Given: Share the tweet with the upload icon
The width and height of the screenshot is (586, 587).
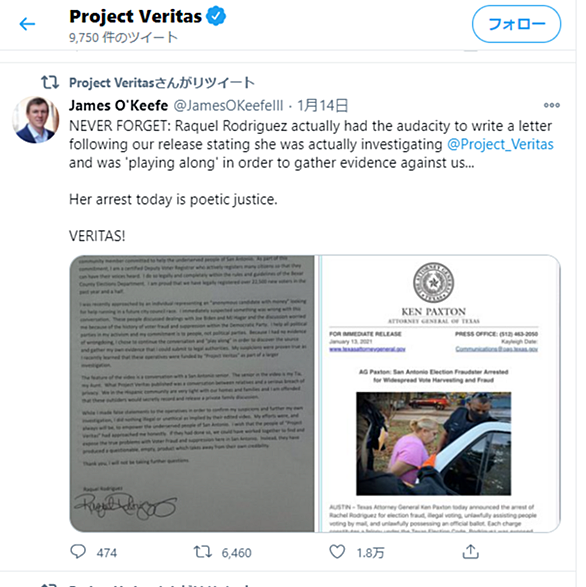Looking at the screenshot, I should point(471,552).
